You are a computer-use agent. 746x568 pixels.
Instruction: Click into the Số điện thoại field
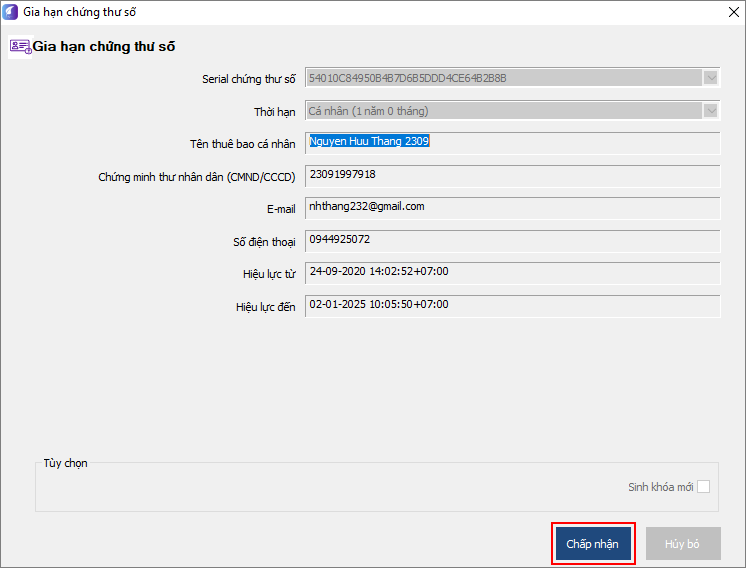[512, 241]
